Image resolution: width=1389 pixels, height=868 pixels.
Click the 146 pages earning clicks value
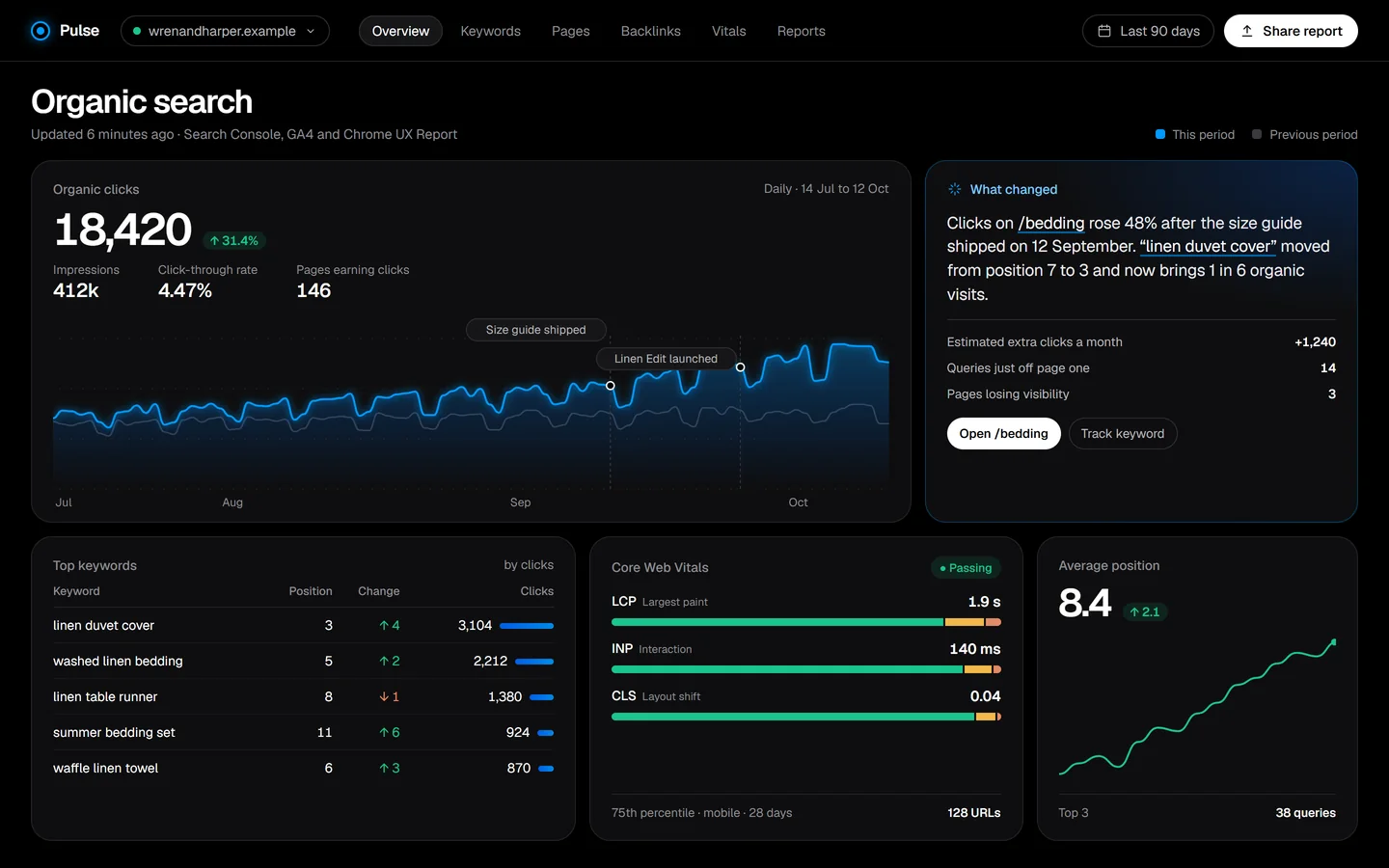coord(313,291)
